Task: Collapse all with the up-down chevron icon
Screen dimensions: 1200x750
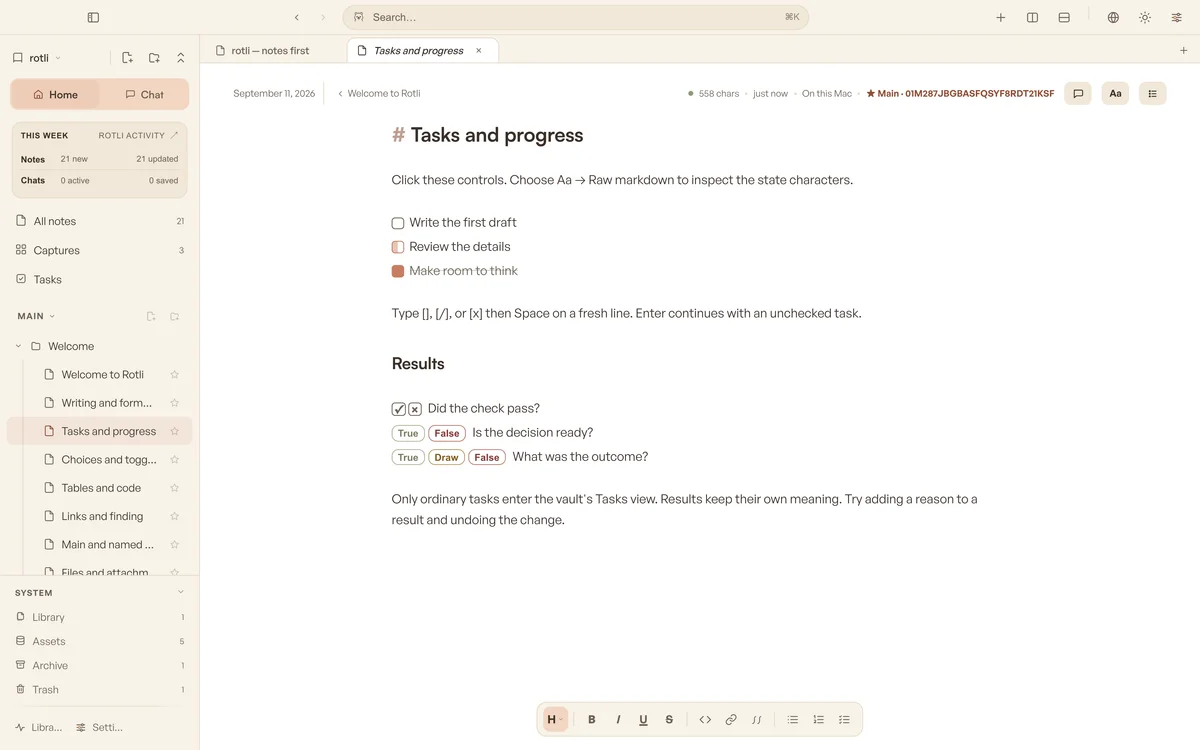Action: point(181,58)
